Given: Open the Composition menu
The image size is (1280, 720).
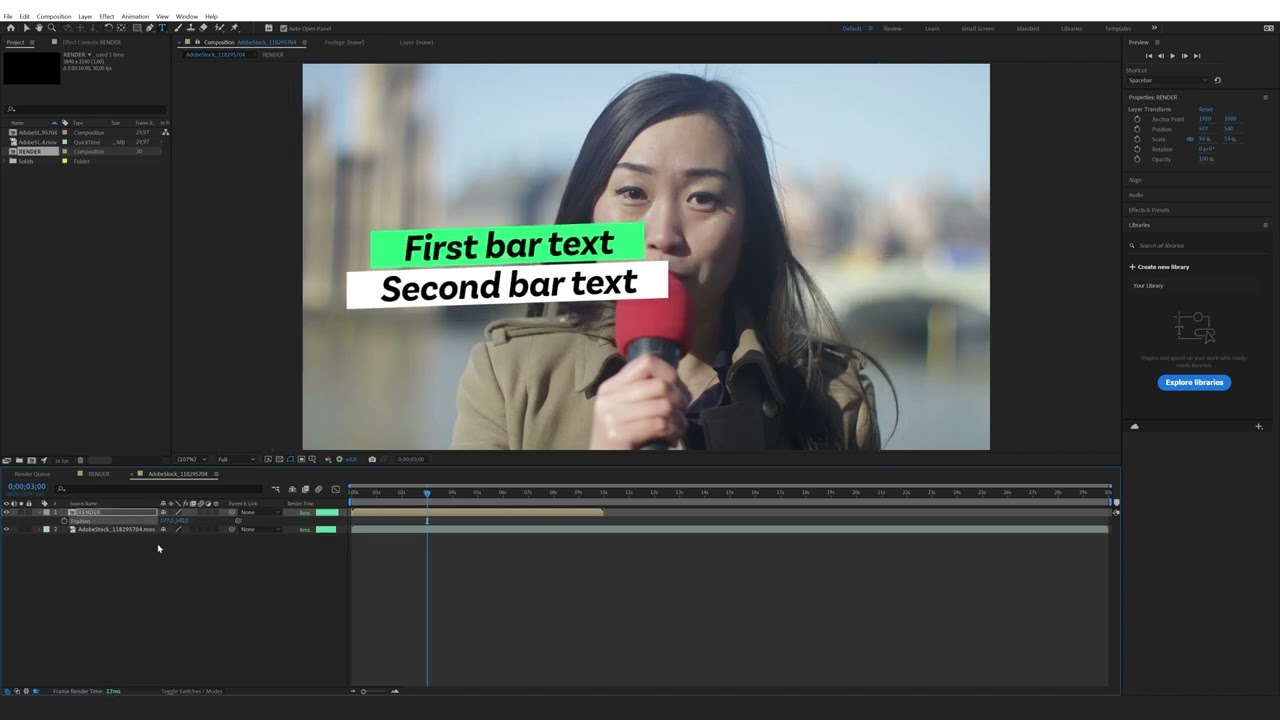Looking at the screenshot, I should tap(54, 16).
